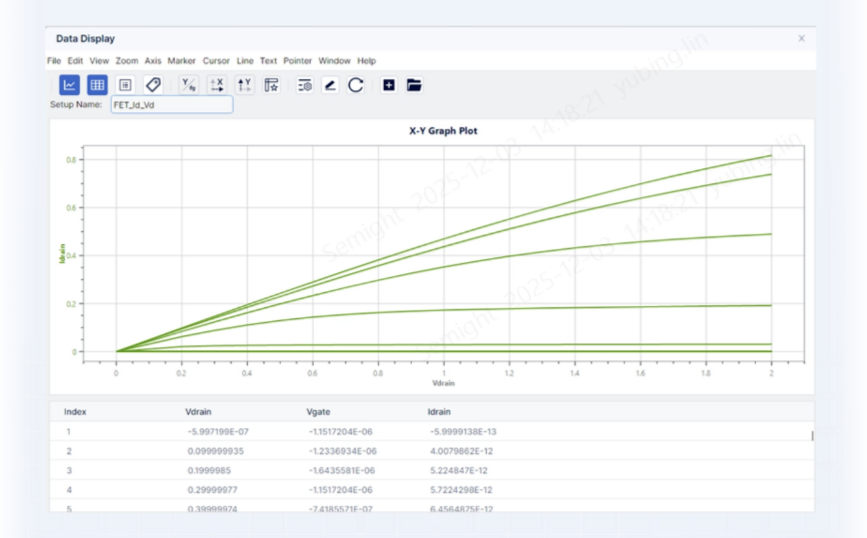The height and width of the screenshot is (538, 867).
Task: Open the Marker menu
Action: (181, 61)
